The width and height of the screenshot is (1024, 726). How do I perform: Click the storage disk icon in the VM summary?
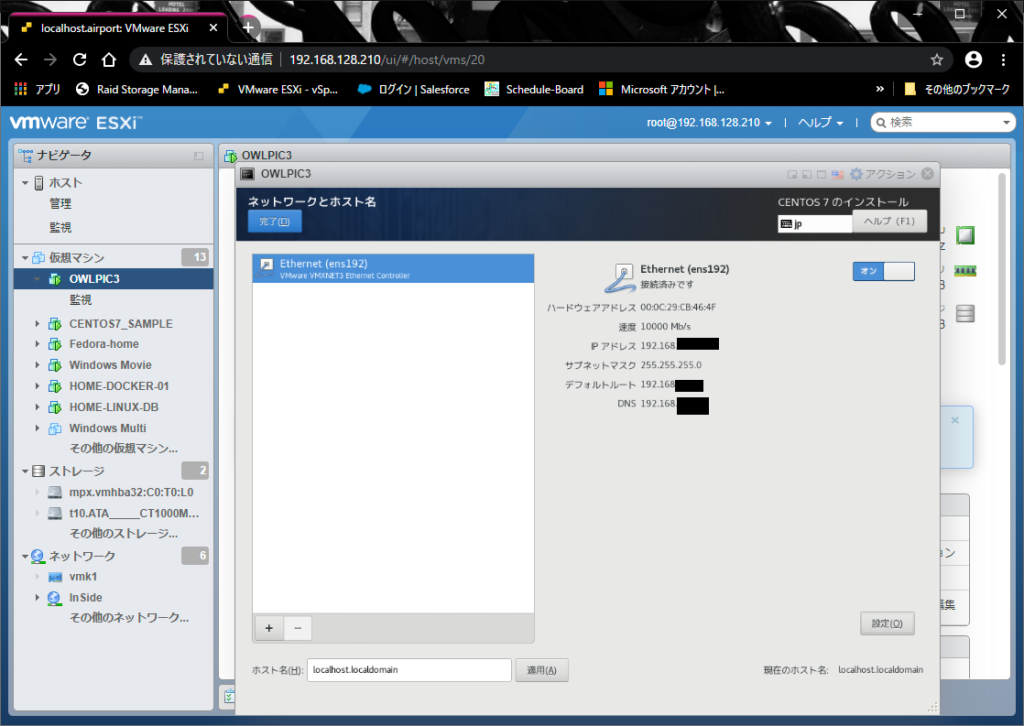[965, 313]
